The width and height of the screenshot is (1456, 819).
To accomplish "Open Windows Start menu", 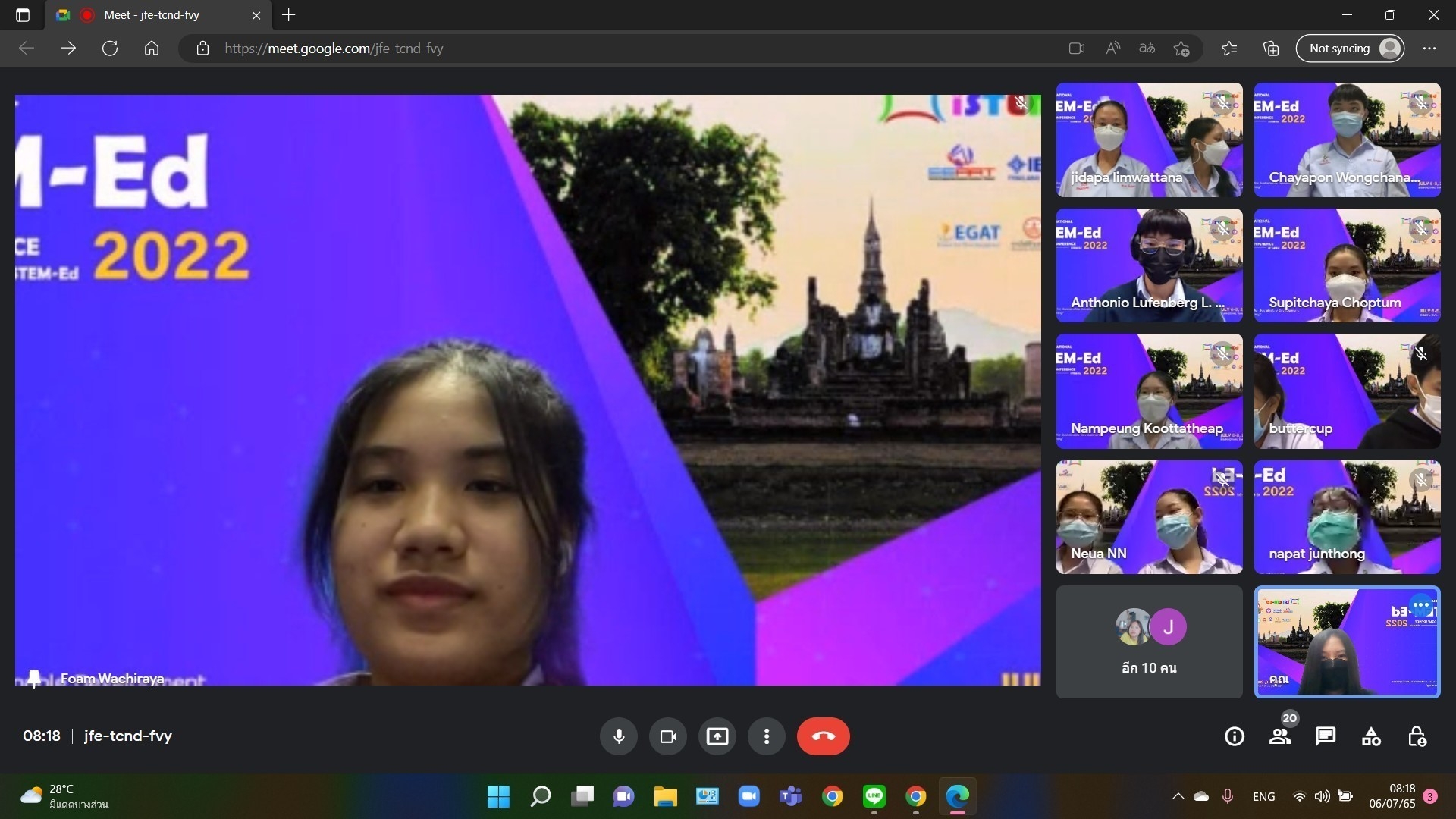I will pyautogui.click(x=498, y=796).
